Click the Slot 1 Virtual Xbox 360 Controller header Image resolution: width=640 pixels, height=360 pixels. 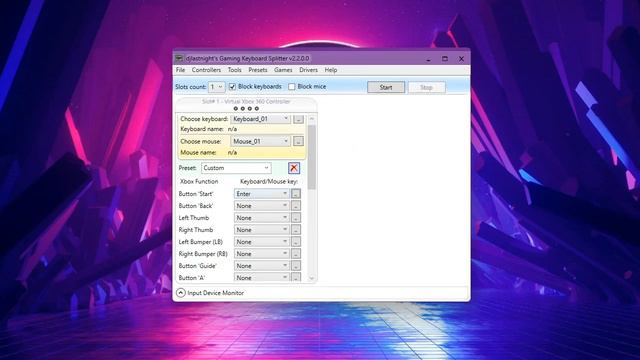246,102
